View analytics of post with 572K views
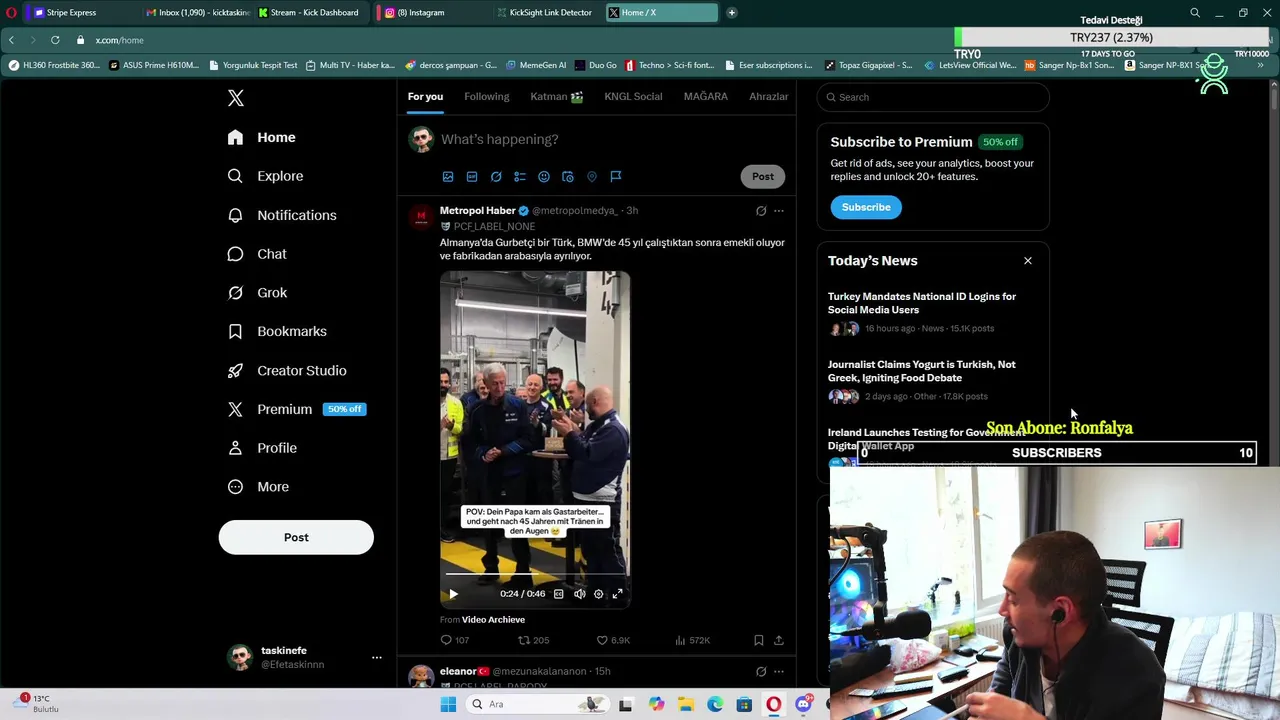 pyautogui.click(x=692, y=640)
